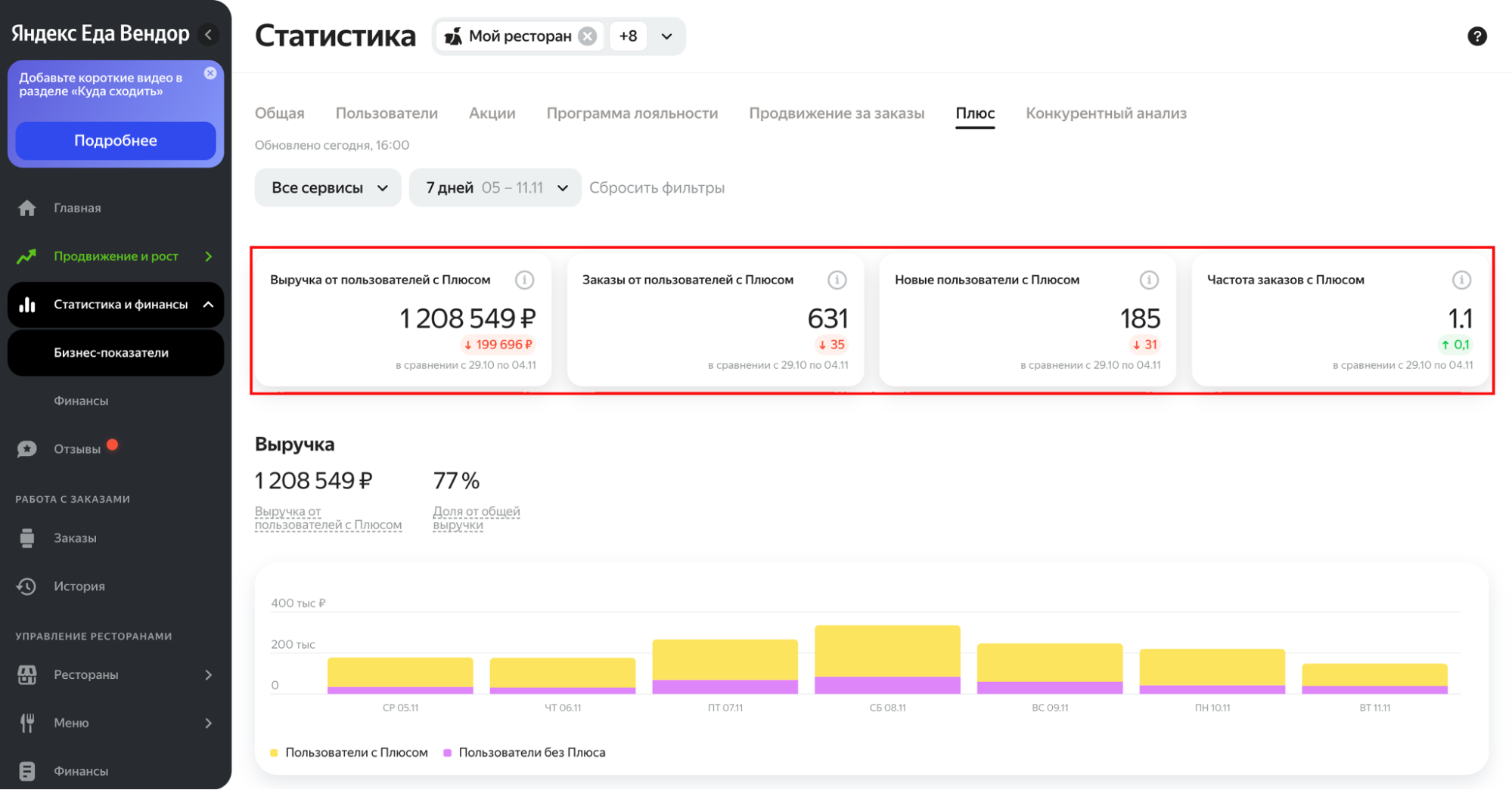Click the Мой ресторан restaurant icon

pos(453,36)
